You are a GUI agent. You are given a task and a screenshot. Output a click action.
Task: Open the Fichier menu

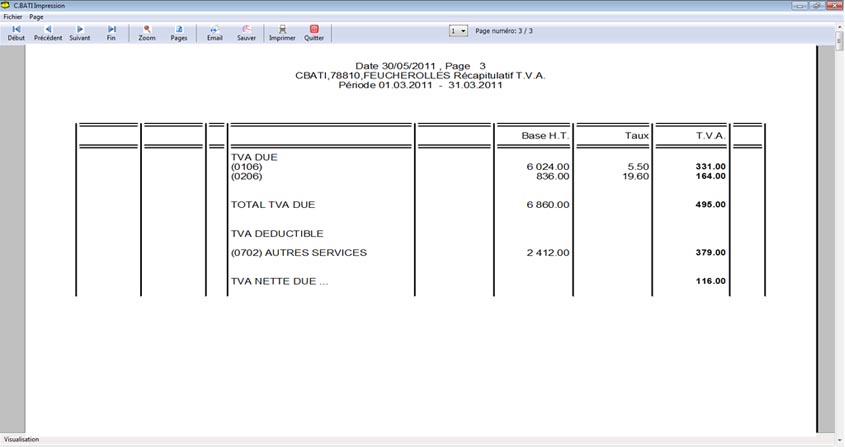click(x=13, y=17)
